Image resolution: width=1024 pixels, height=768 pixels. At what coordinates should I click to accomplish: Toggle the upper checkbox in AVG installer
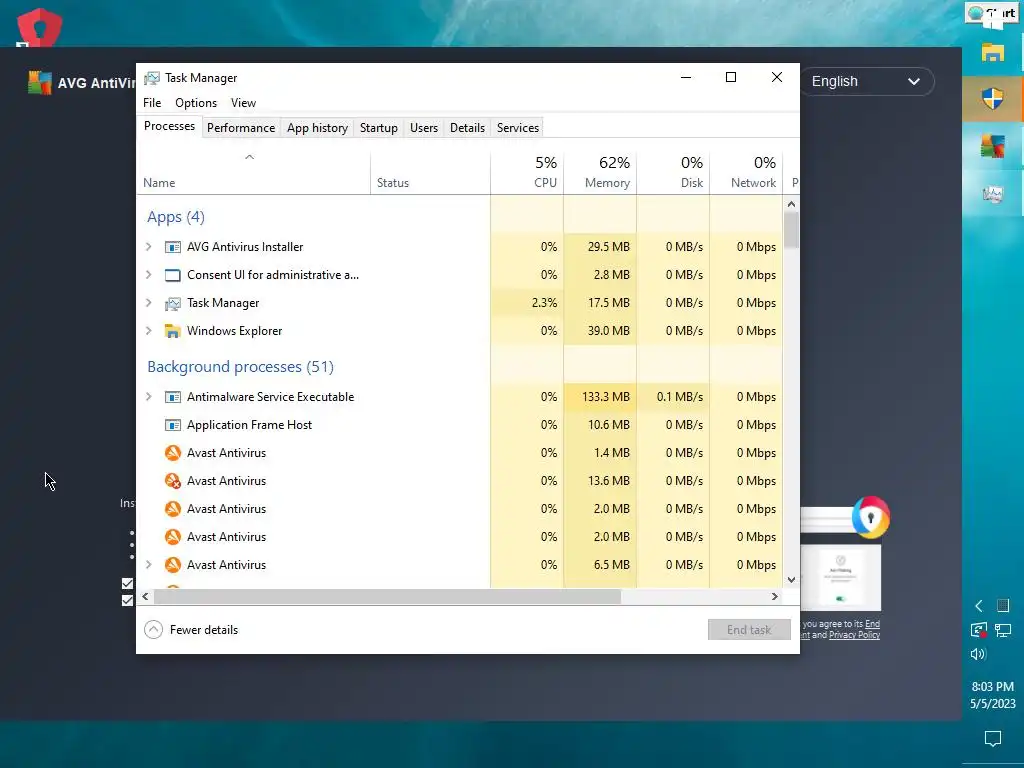click(x=127, y=583)
